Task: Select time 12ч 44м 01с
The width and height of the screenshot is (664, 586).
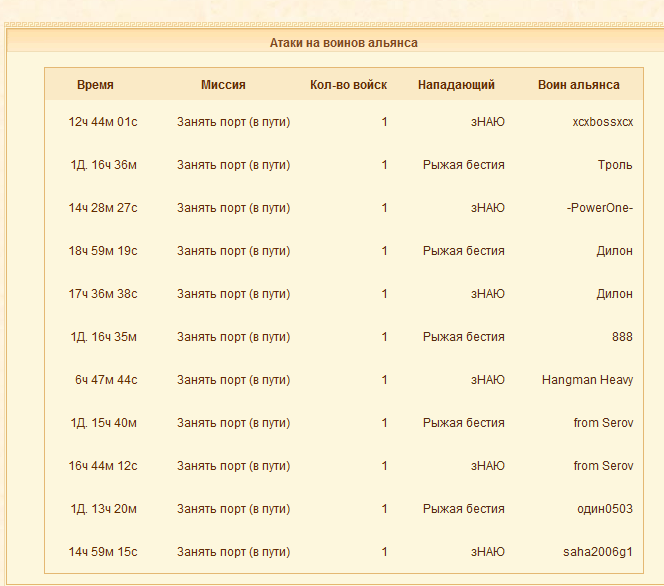Action: click(x=103, y=122)
